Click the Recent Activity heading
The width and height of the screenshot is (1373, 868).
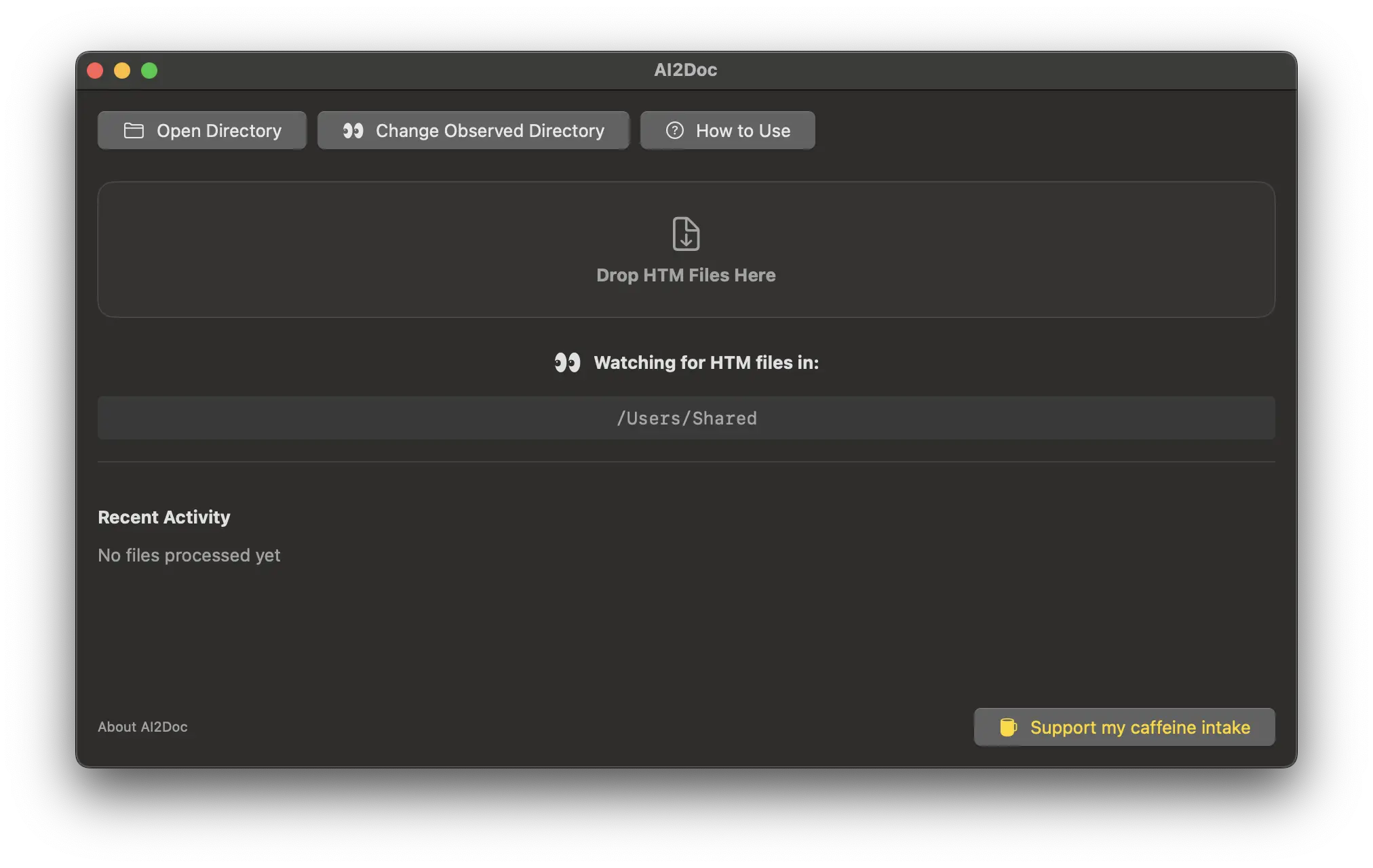164,517
